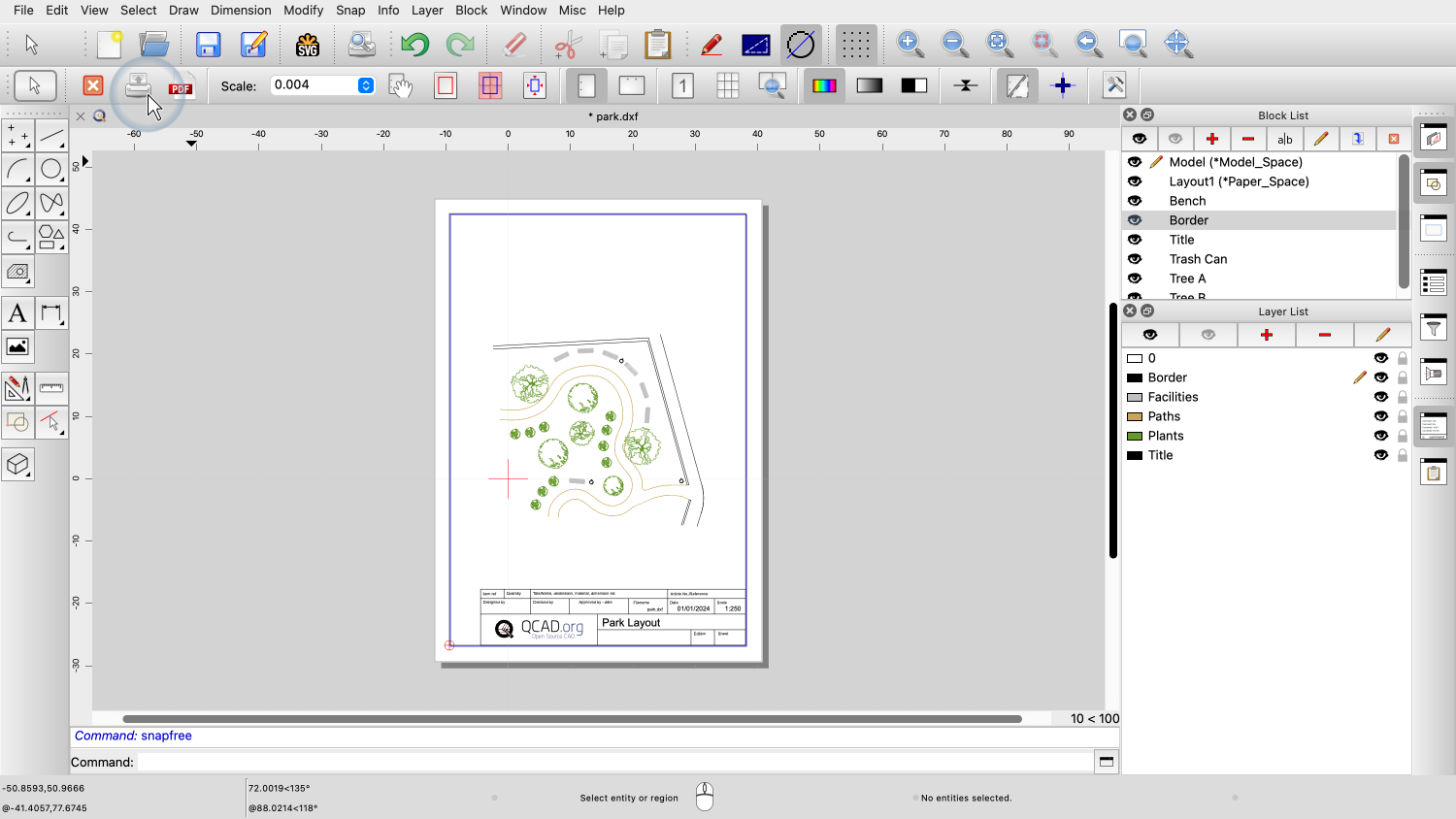Toggle visibility of the Trash Can block
The height and width of the screenshot is (819, 1456).
(1135, 259)
